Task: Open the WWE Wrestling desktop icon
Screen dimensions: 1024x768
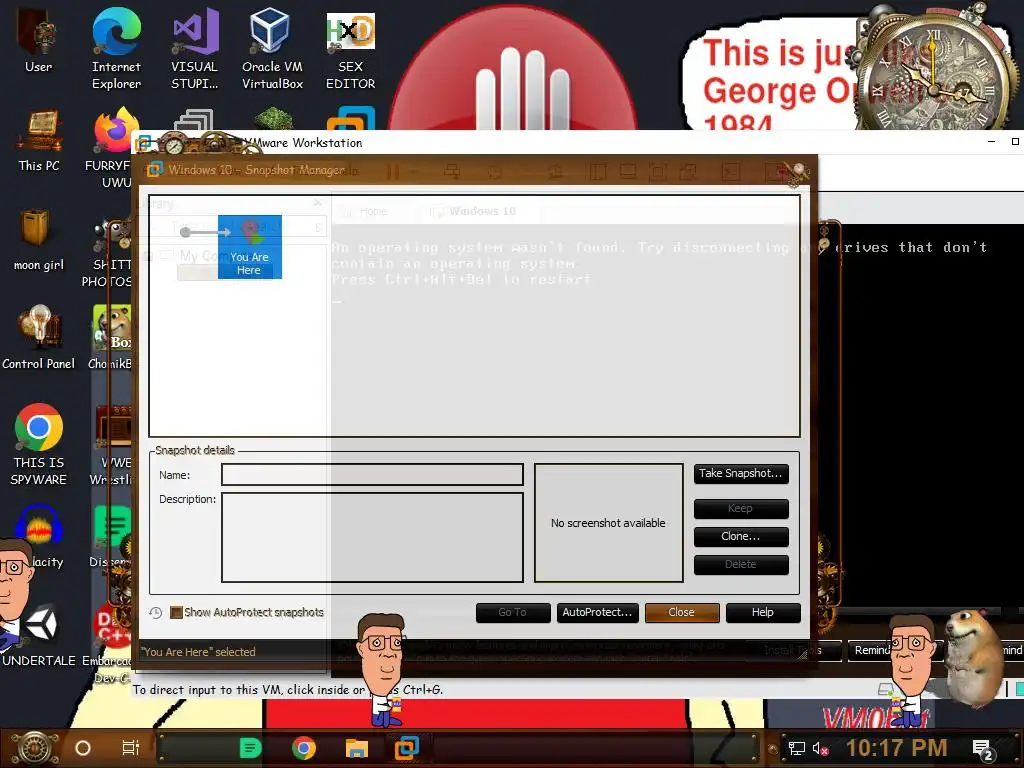Action: 112,445
